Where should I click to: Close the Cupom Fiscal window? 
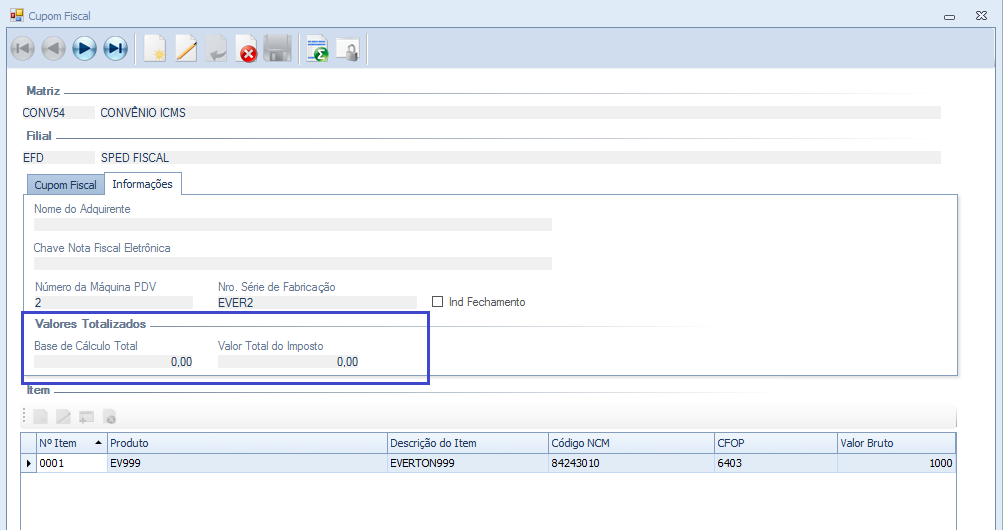[981, 15]
